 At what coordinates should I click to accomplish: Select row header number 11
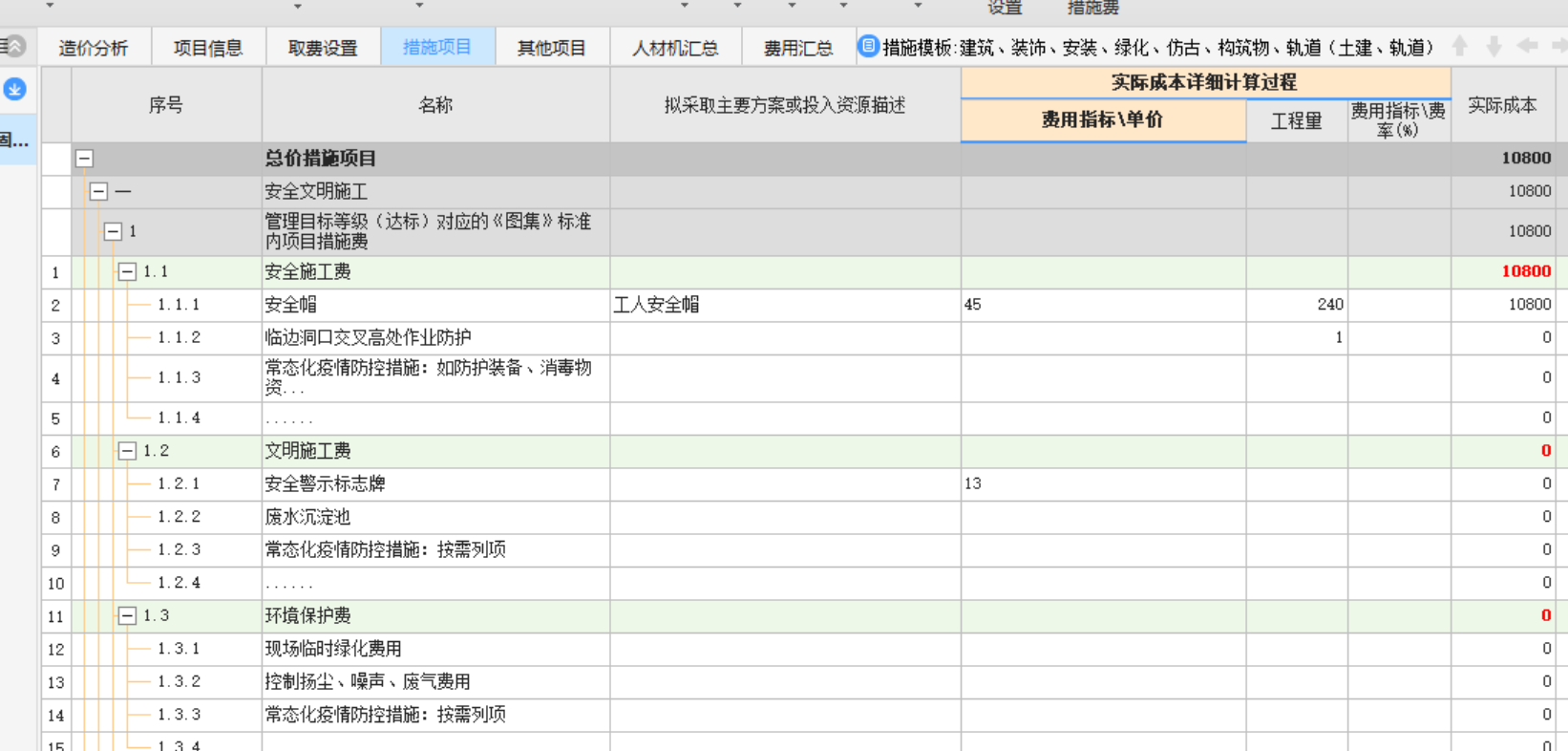[55, 616]
